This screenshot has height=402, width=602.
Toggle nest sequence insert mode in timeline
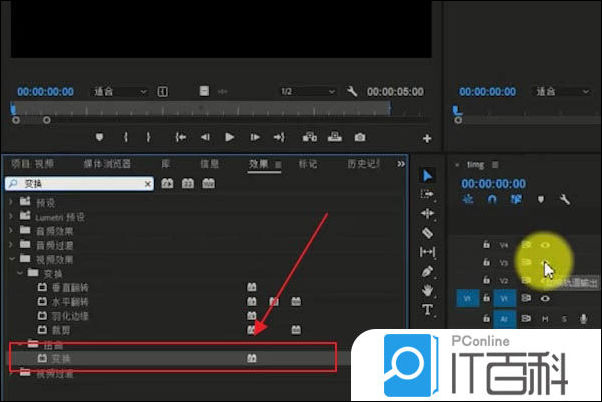[x=468, y=199]
